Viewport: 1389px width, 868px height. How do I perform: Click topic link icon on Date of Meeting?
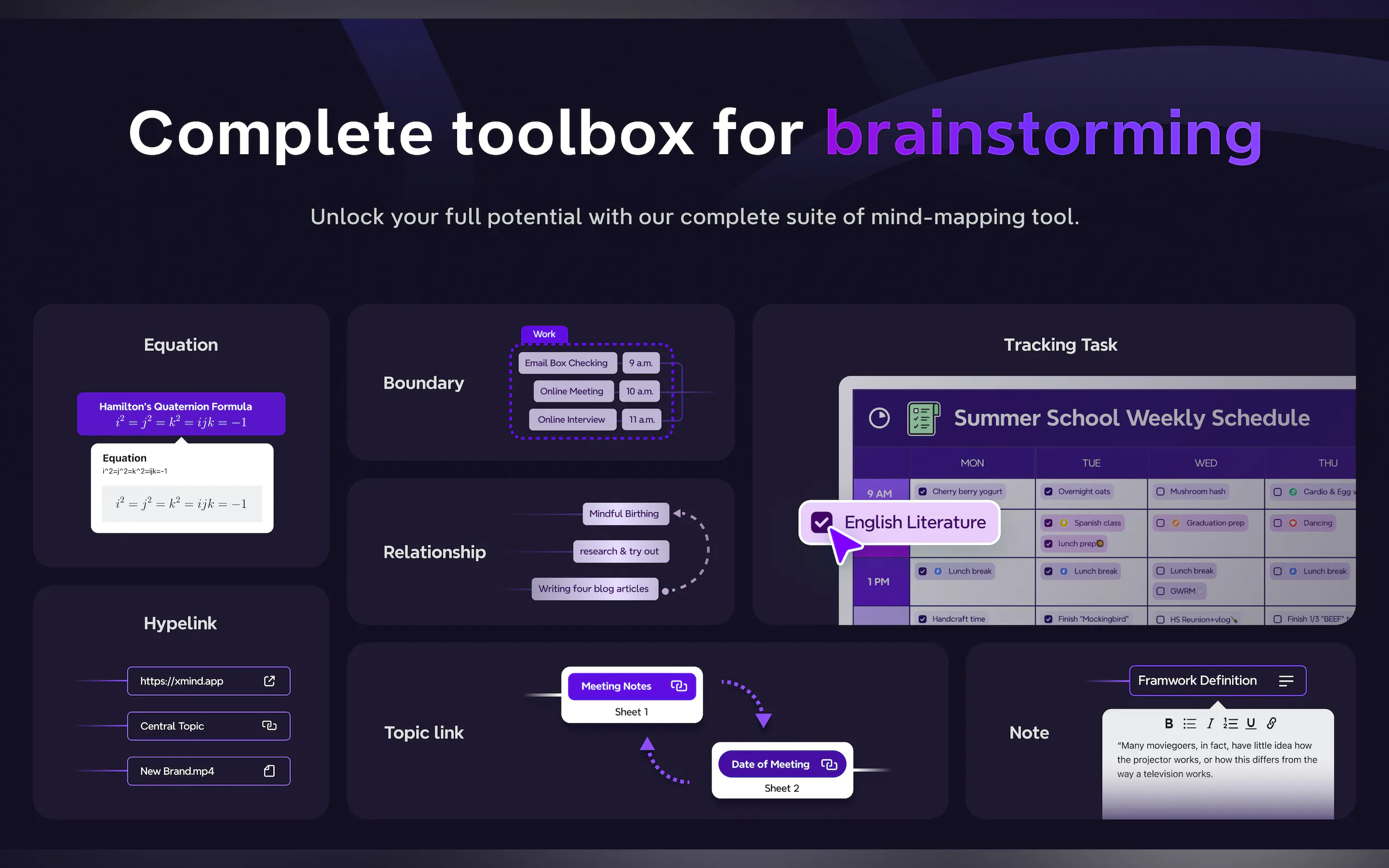click(x=828, y=764)
